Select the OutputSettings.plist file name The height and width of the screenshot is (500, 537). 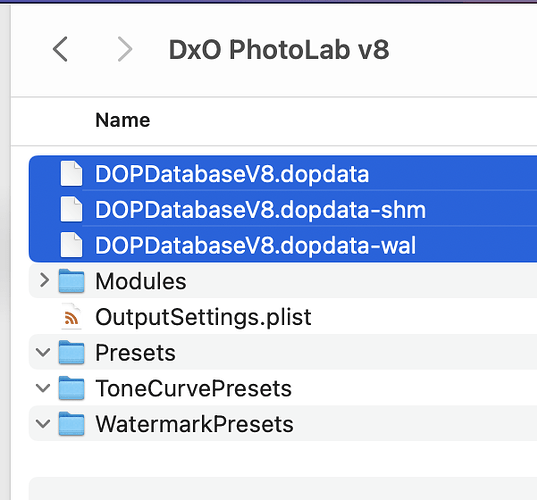pos(203,317)
